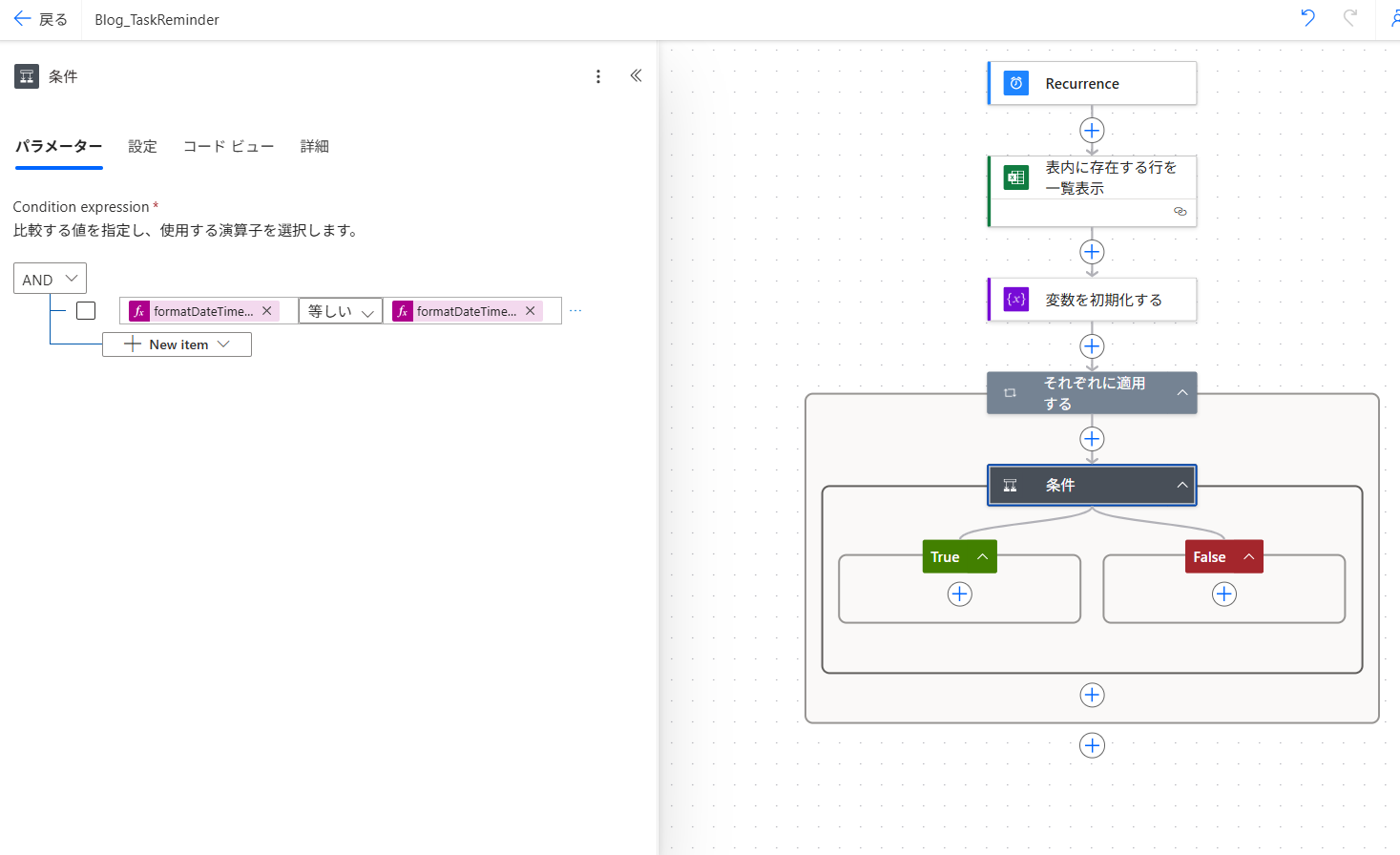Expand the New item dropdown
Screen dimensions: 1400x855
[178, 344]
